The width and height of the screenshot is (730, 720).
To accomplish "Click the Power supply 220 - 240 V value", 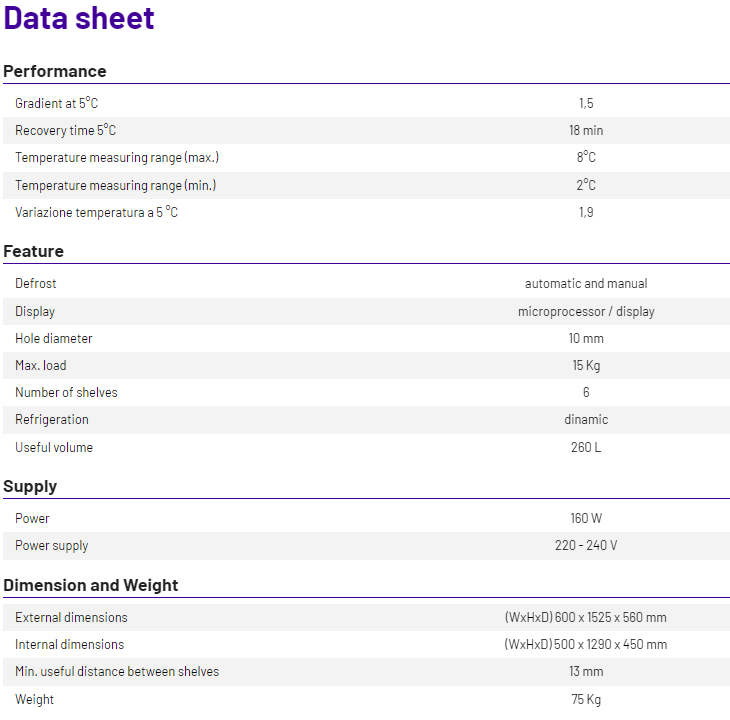I will 586,545.
